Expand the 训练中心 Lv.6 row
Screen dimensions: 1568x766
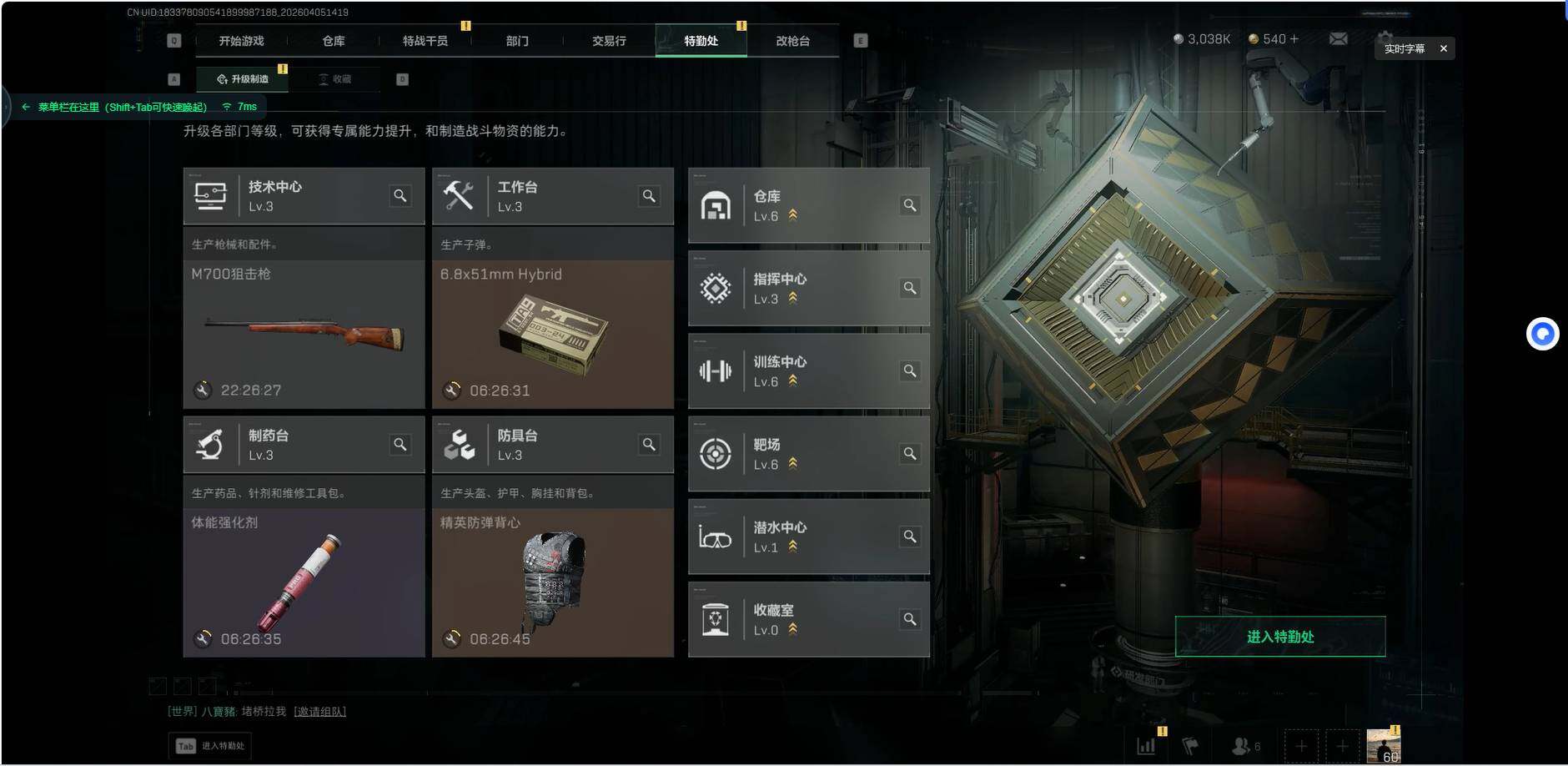point(808,370)
